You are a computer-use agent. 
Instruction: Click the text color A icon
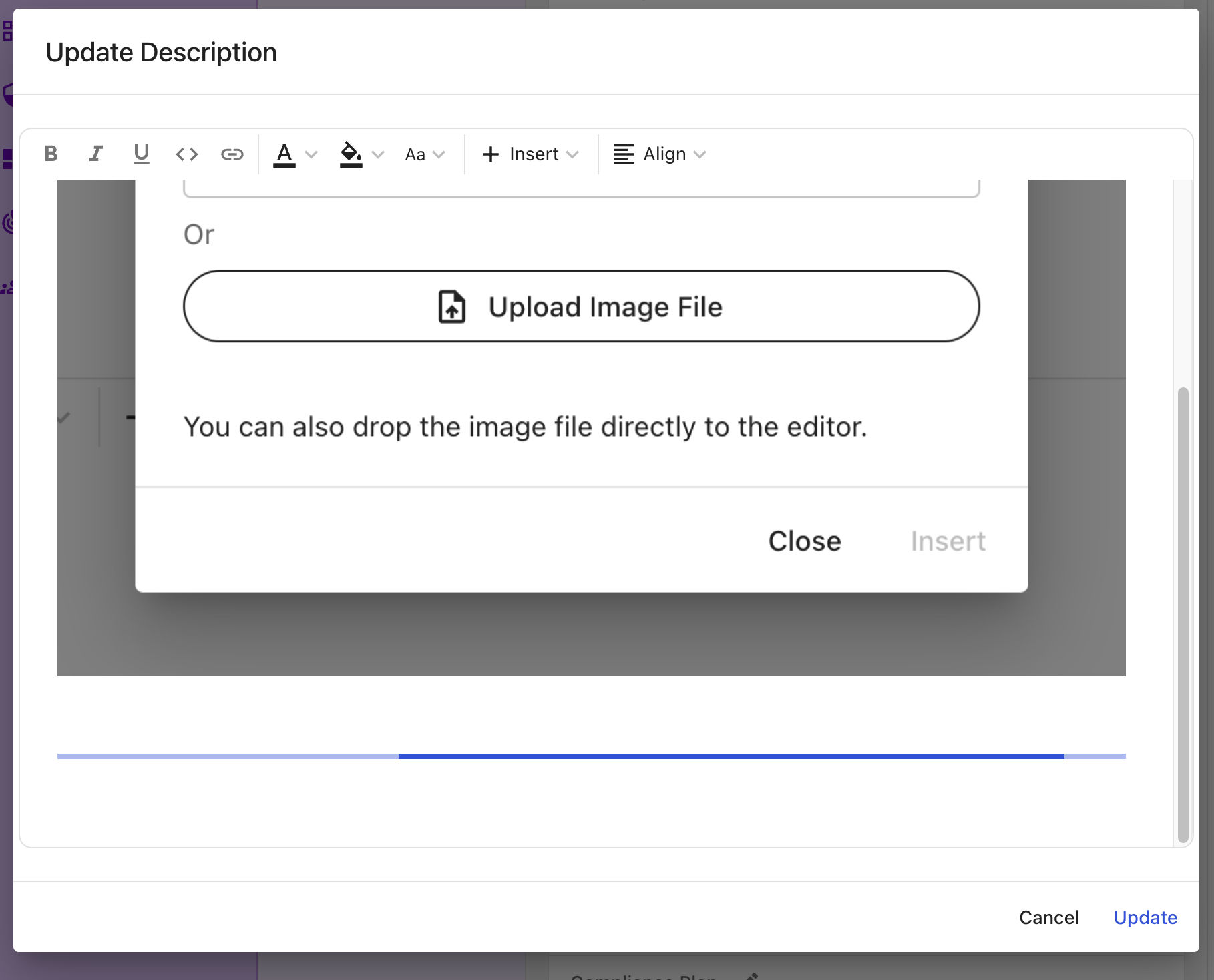tap(284, 154)
